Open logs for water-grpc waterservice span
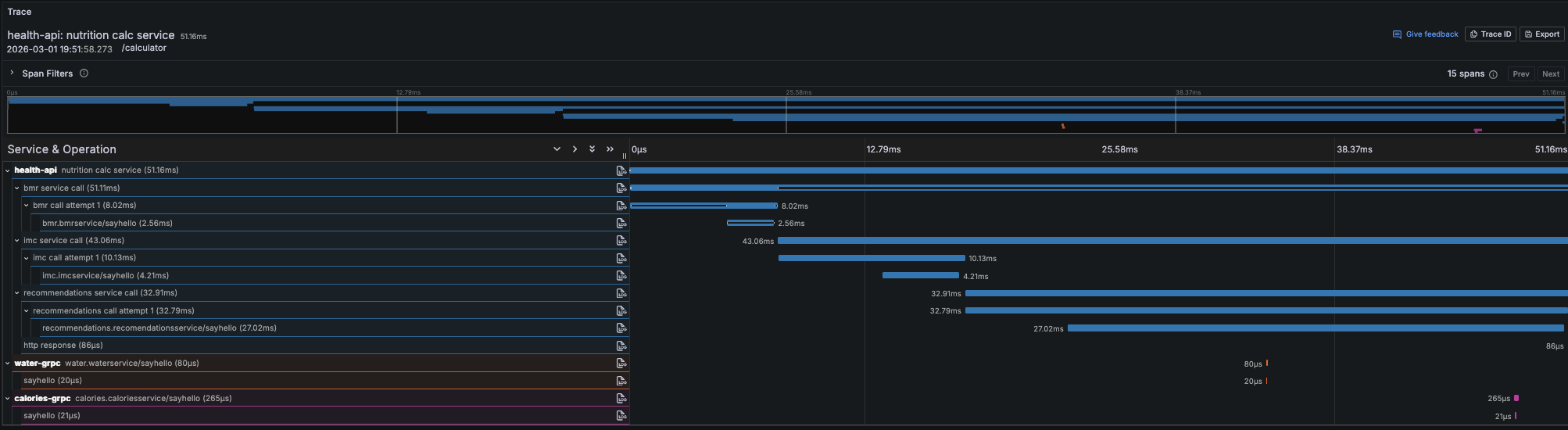The width and height of the screenshot is (1568, 430). pos(621,364)
